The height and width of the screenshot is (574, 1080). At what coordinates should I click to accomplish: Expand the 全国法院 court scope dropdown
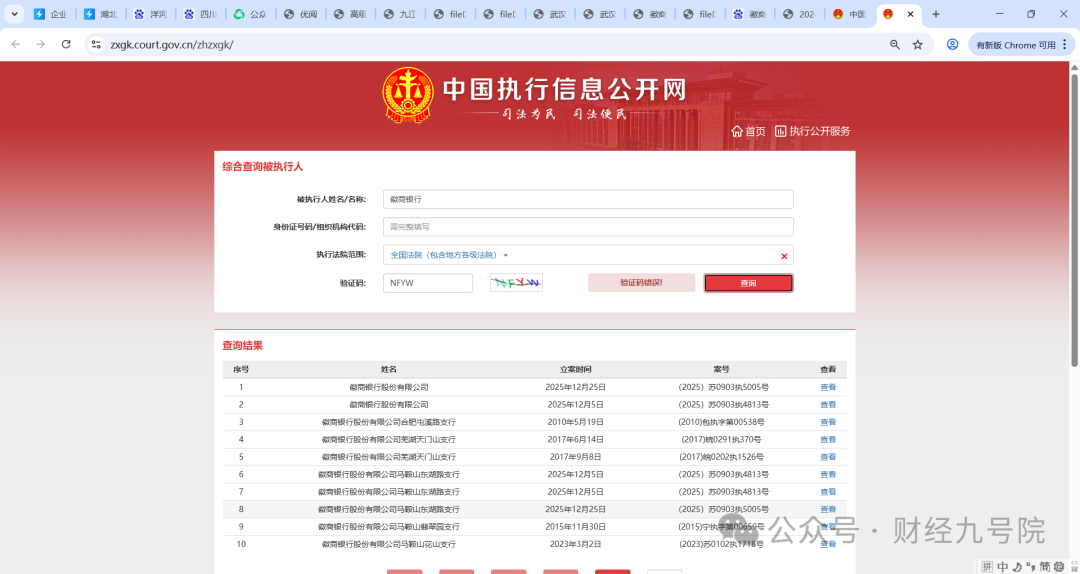click(449, 255)
